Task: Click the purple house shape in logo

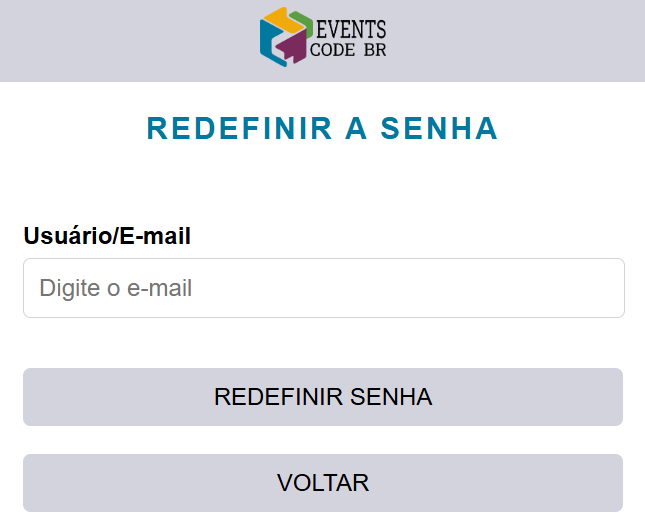Action: pyautogui.click(x=292, y=47)
